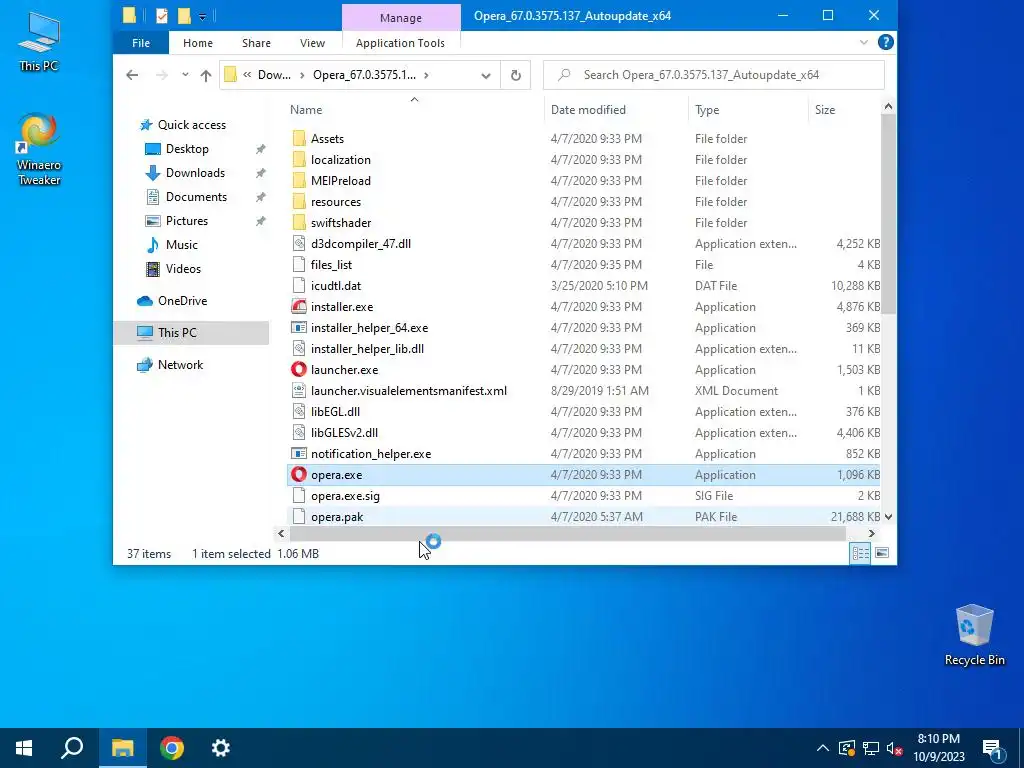Sort by the Size column header
Screen dimensions: 1024x768
click(x=844, y=110)
